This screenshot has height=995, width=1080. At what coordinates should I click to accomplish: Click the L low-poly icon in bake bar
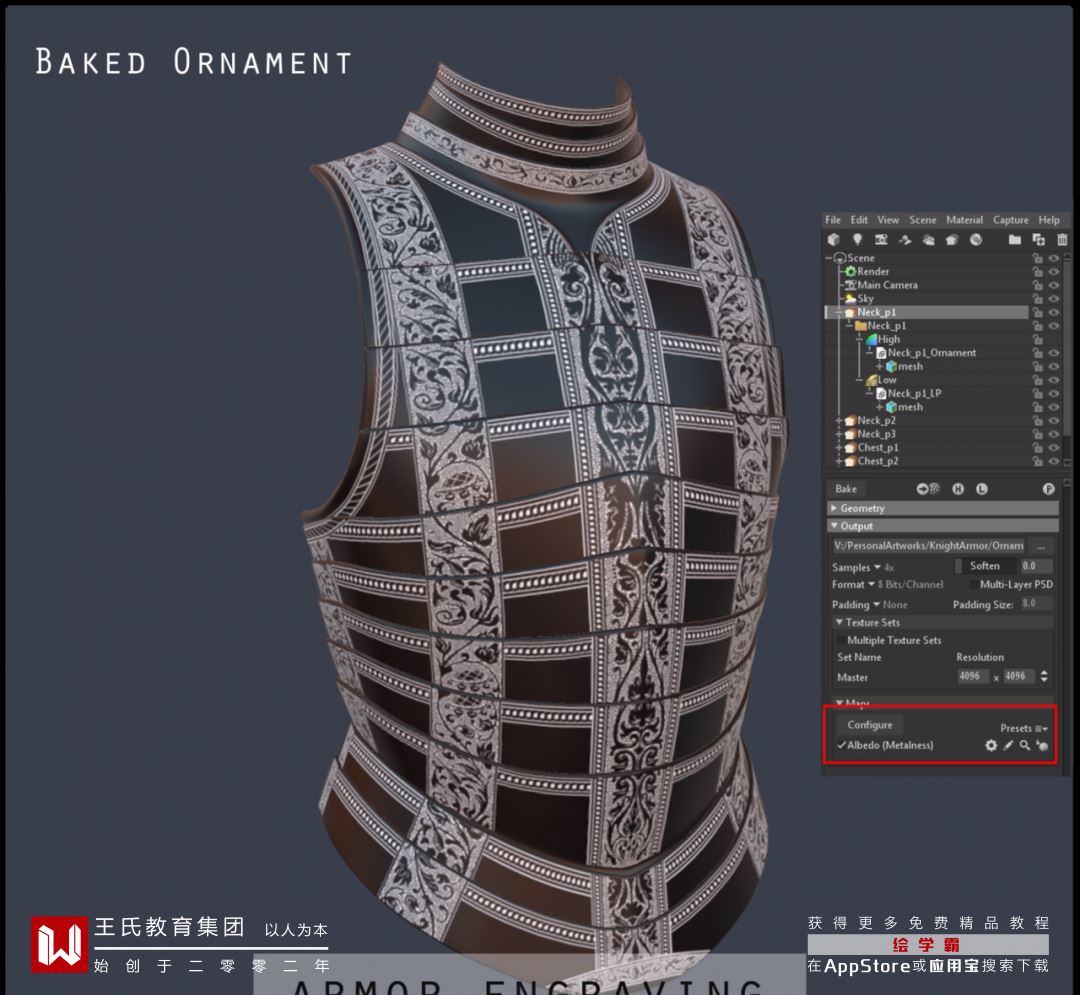[x=982, y=489]
